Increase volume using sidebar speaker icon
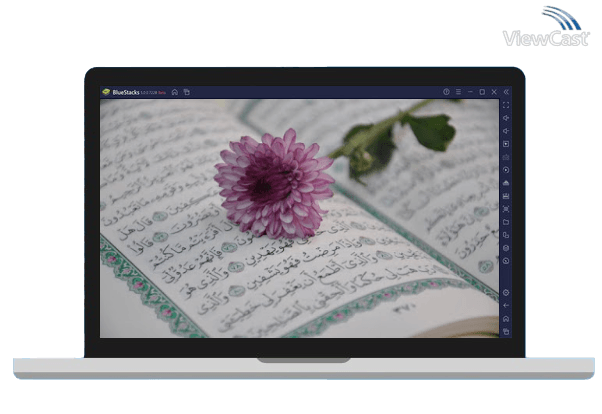The height and width of the screenshot is (414, 602). (x=506, y=118)
